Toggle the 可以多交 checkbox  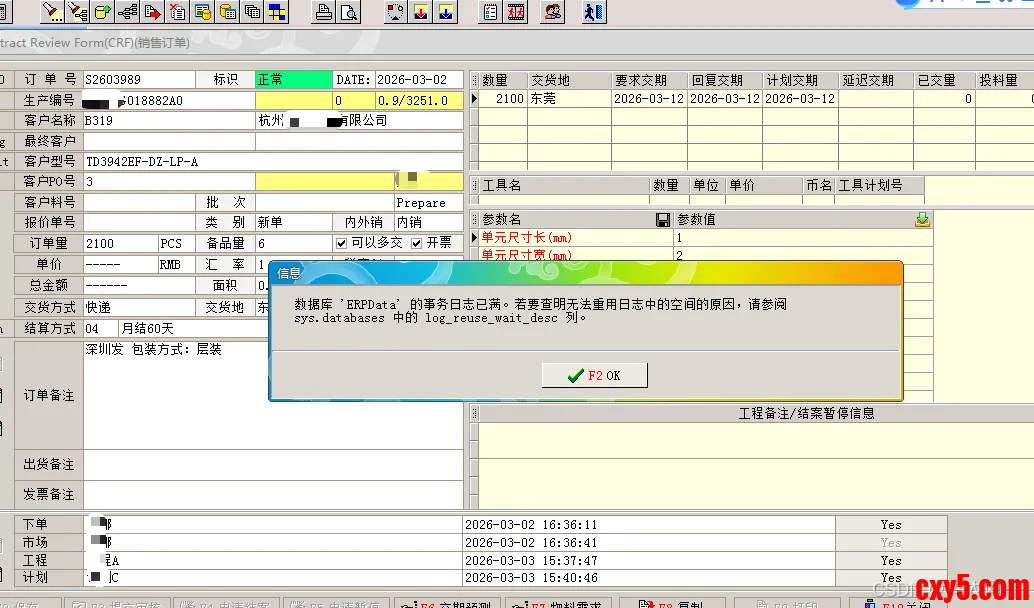pos(342,243)
